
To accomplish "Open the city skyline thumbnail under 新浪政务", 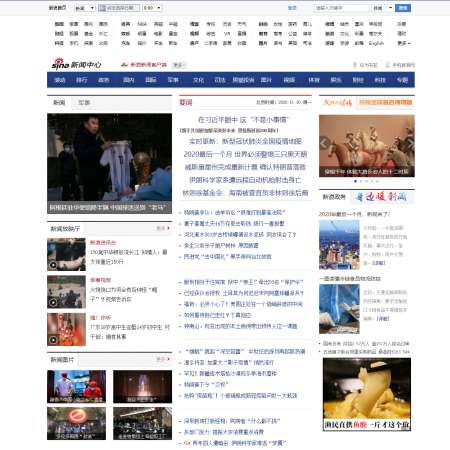I will pyautogui.click(x=339, y=245).
